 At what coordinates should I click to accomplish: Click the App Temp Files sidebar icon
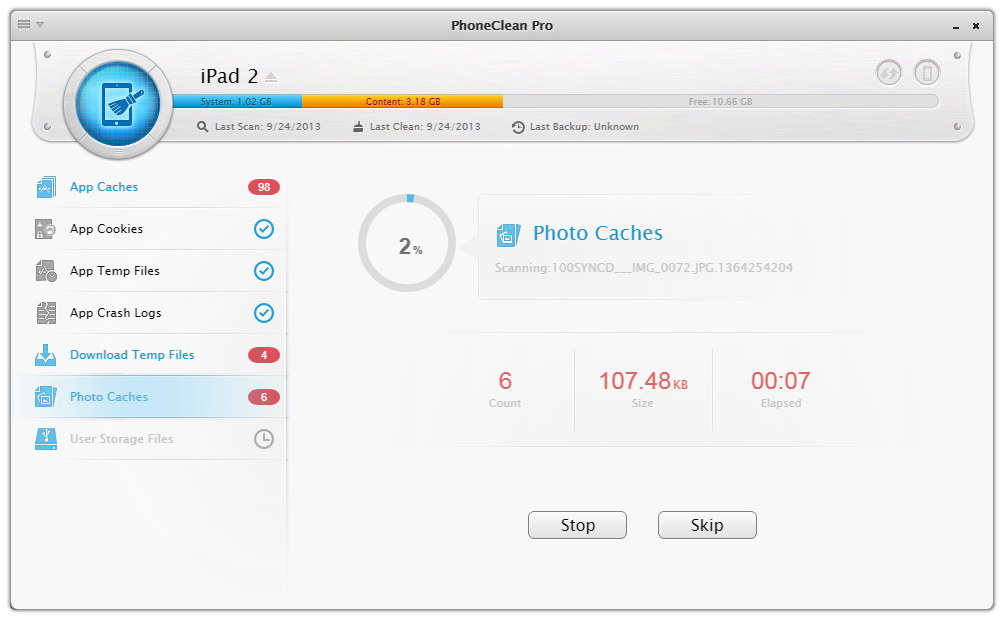pos(46,271)
